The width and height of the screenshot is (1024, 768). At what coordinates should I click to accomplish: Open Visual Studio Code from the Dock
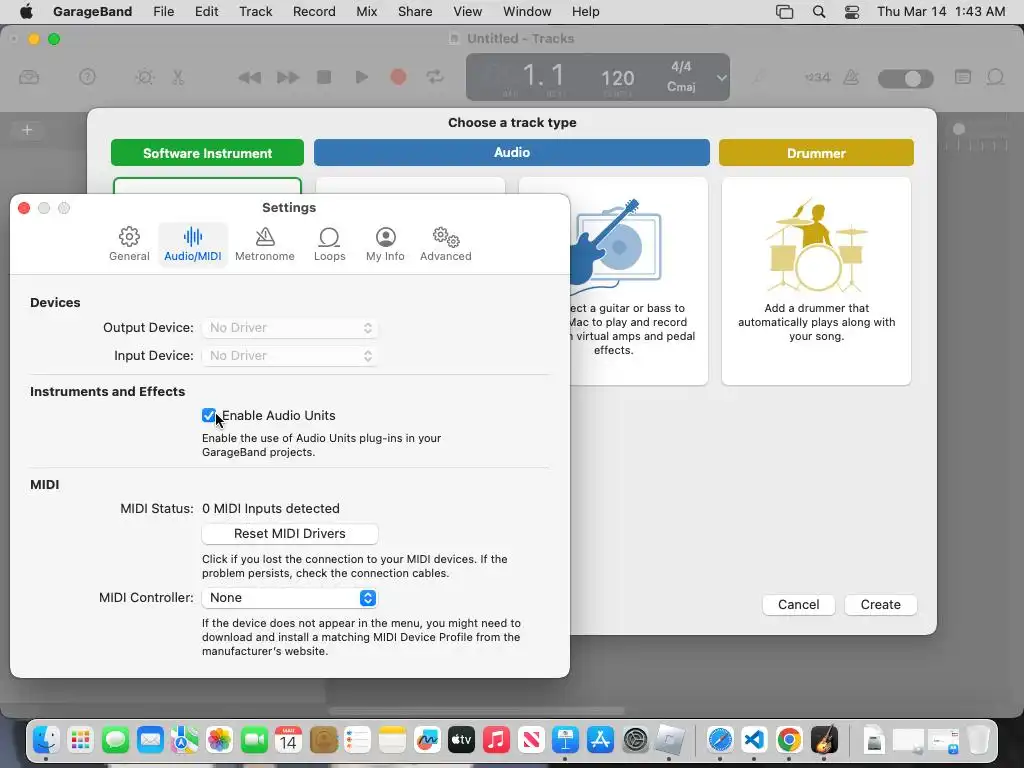(x=754, y=740)
